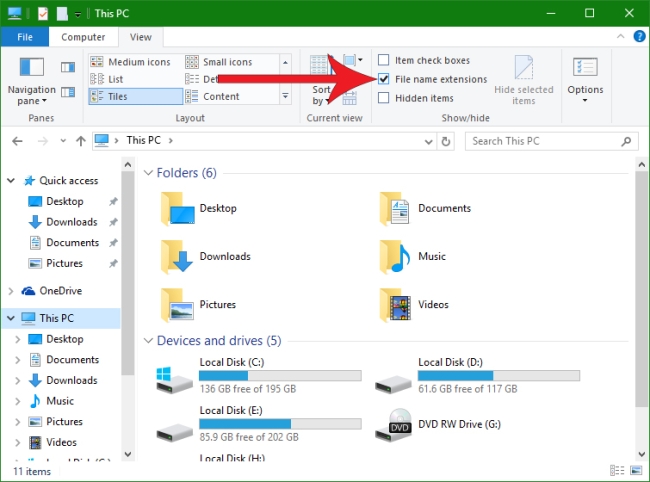The width and height of the screenshot is (650, 482).
Task: Go up one level with the Up arrow
Action: pyautogui.click(x=81, y=141)
